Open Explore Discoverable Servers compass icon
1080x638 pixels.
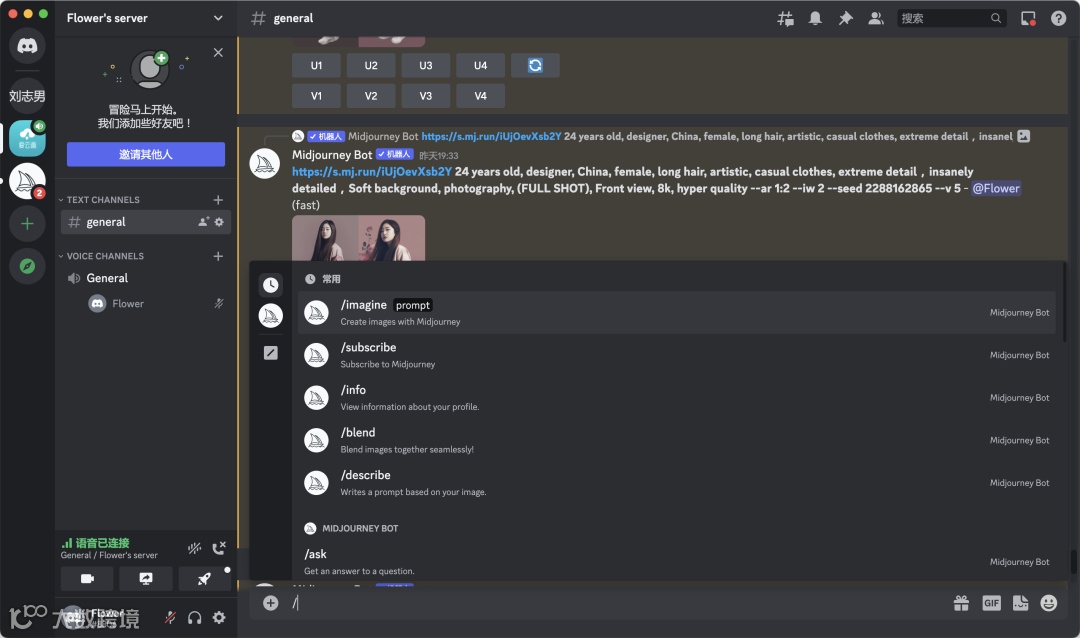pos(27,266)
